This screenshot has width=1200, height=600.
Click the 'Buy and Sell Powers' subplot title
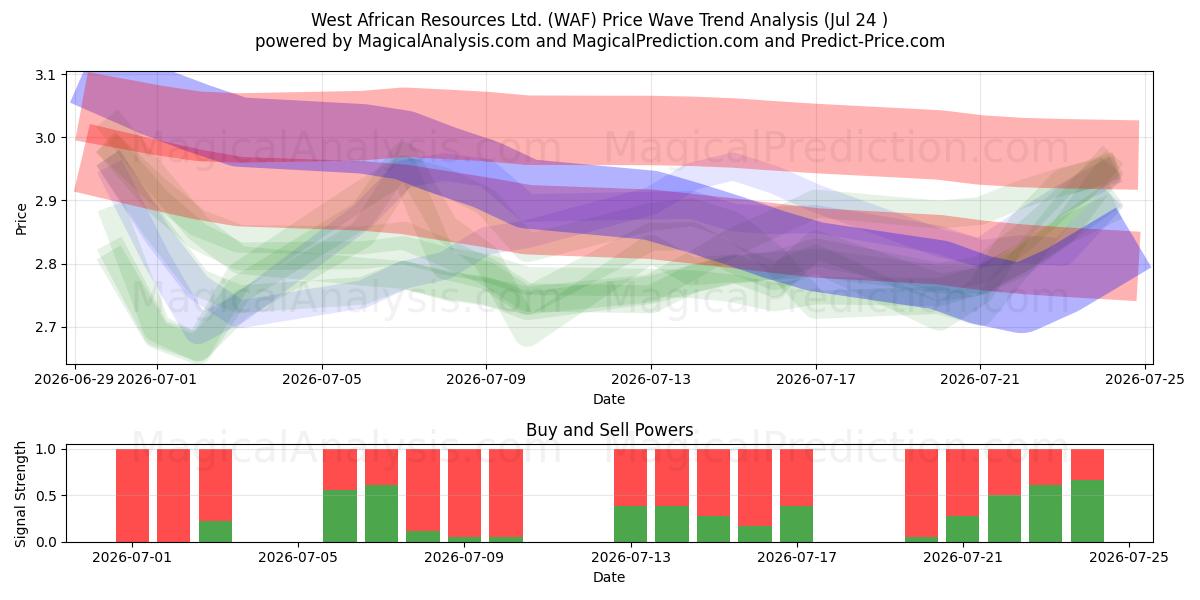point(609,430)
